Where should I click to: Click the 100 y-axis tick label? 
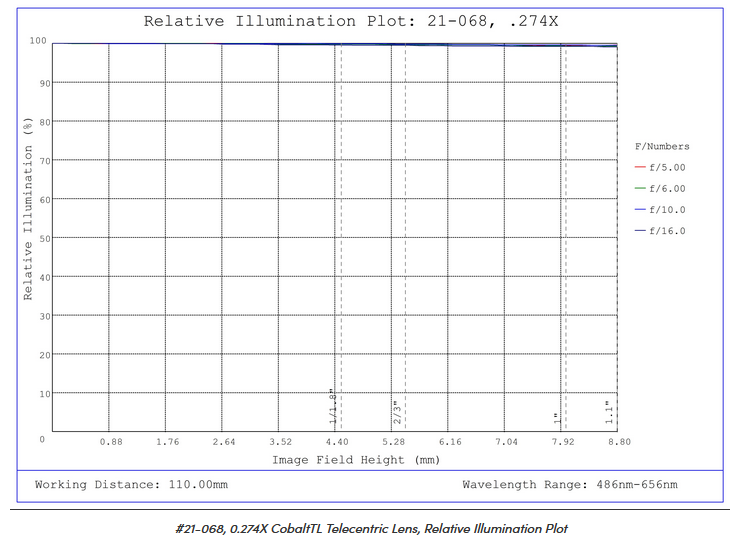[38, 42]
